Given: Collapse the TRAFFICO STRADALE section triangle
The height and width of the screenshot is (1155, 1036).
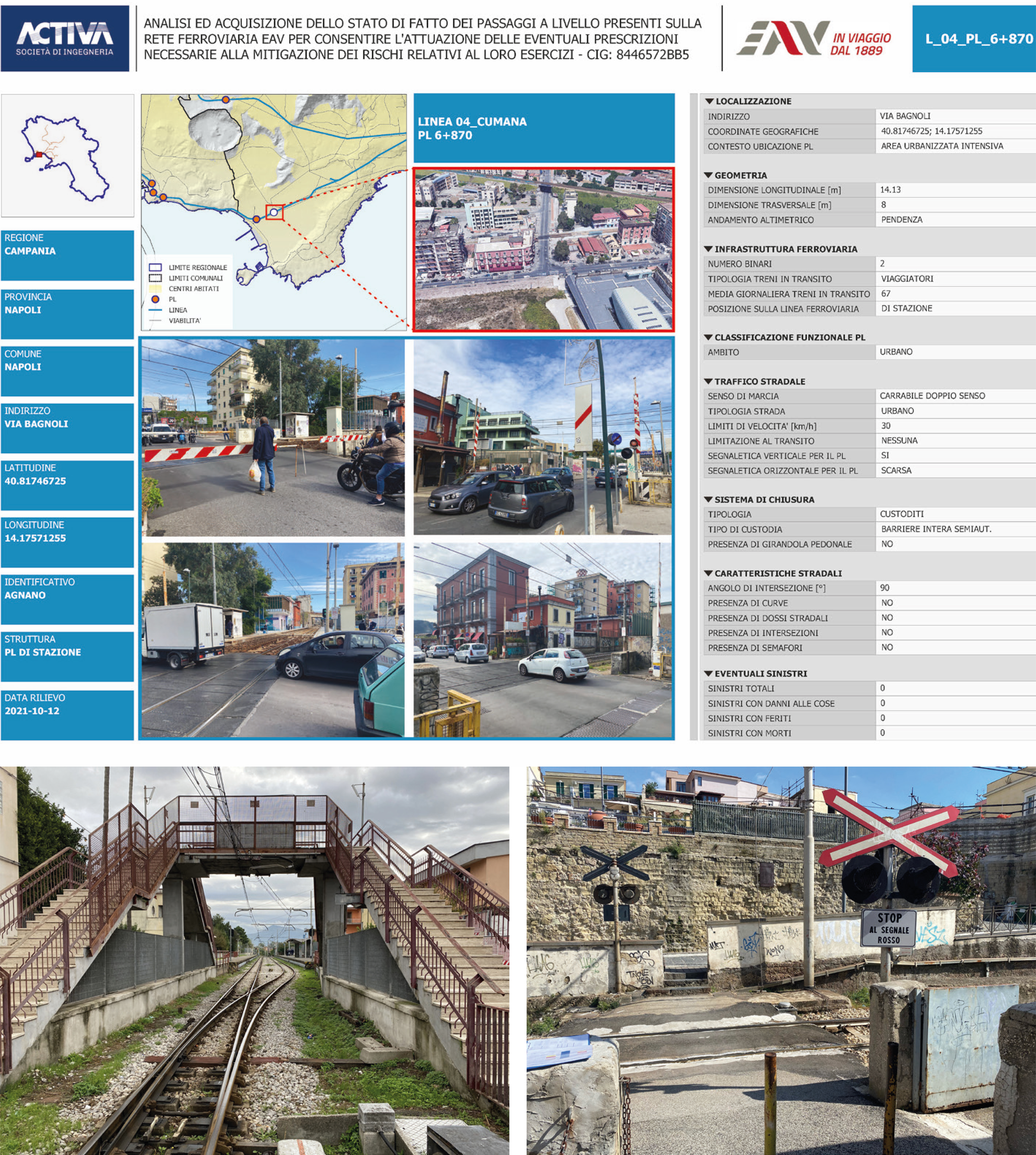Looking at the screenshot, I should pyautogui.click(x=709, y=381).
